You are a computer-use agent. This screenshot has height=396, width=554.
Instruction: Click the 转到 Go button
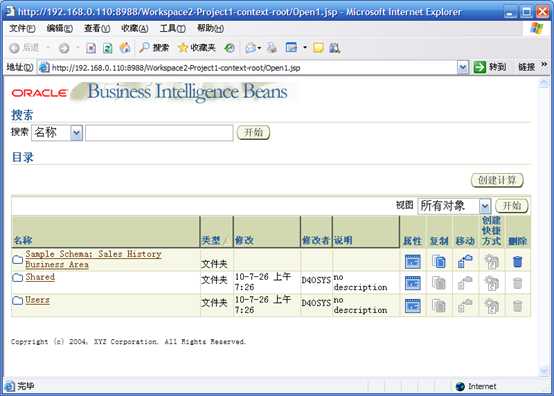point(490,67)
